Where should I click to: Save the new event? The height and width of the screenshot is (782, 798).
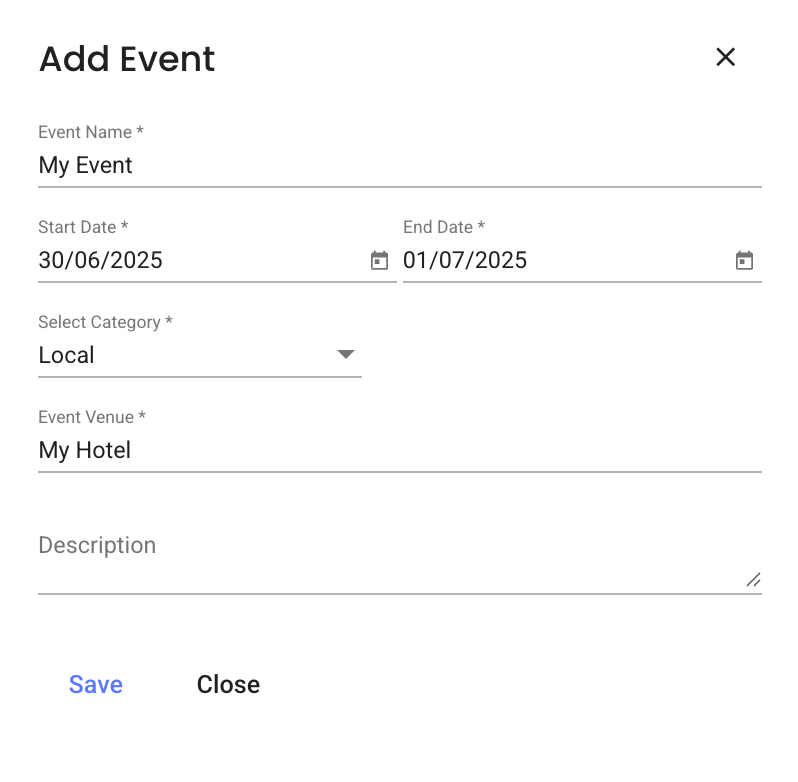pos(96,685)
